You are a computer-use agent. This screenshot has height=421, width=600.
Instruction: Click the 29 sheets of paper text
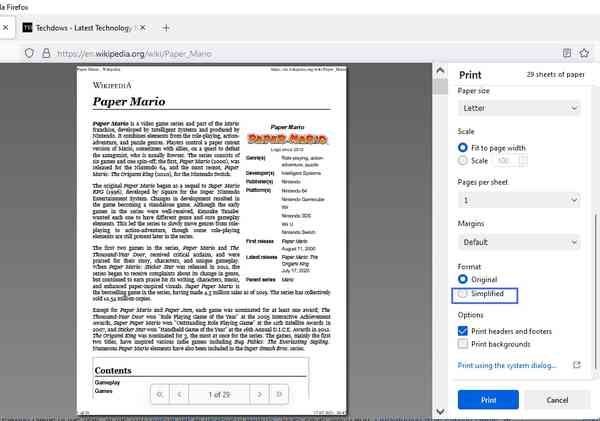point(555,75)
